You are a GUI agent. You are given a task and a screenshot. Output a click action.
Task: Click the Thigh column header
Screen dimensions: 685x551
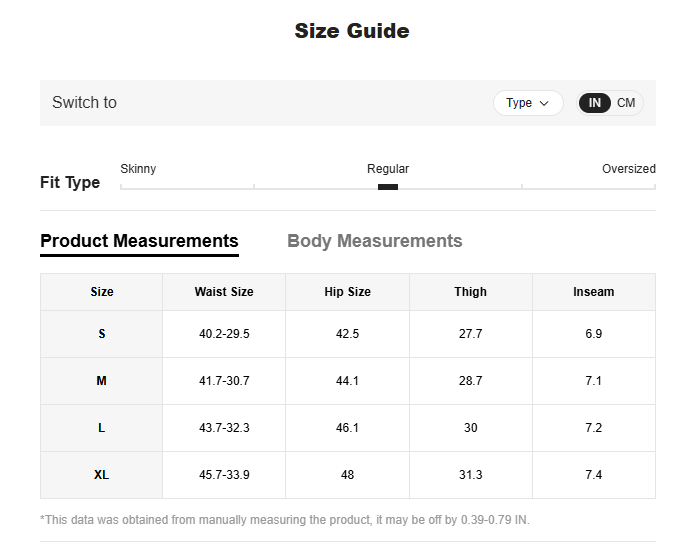pos(470,292)
